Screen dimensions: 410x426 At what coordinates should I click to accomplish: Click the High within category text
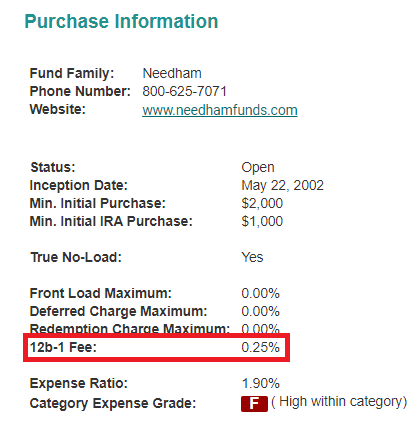click(x=339, y=402)
